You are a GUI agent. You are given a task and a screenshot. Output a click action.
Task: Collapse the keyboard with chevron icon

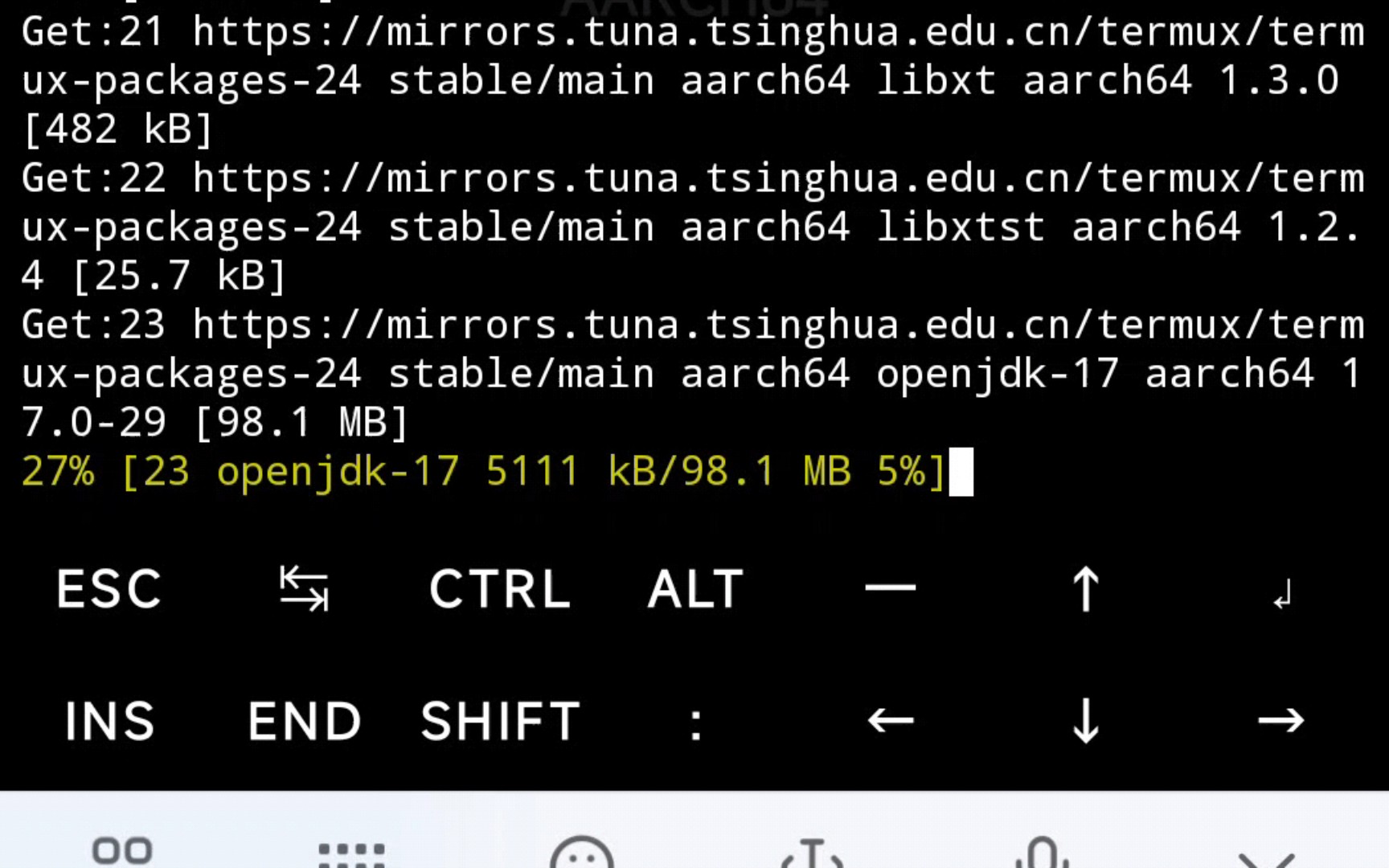tap(1267, 858)
